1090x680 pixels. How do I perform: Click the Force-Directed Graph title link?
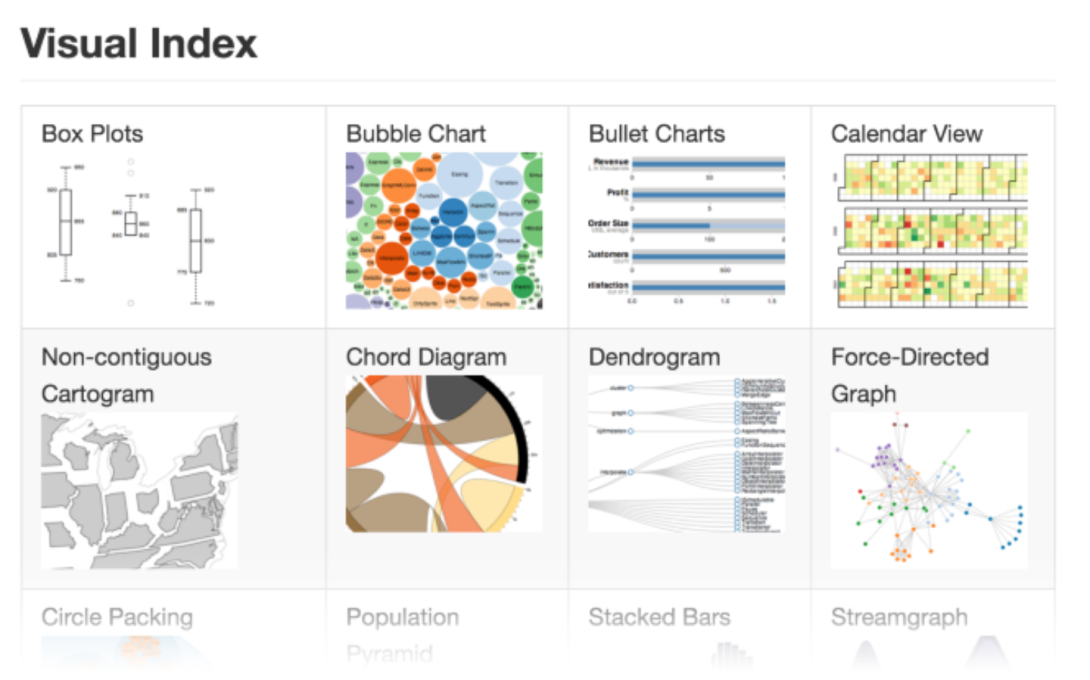point(908,375)
